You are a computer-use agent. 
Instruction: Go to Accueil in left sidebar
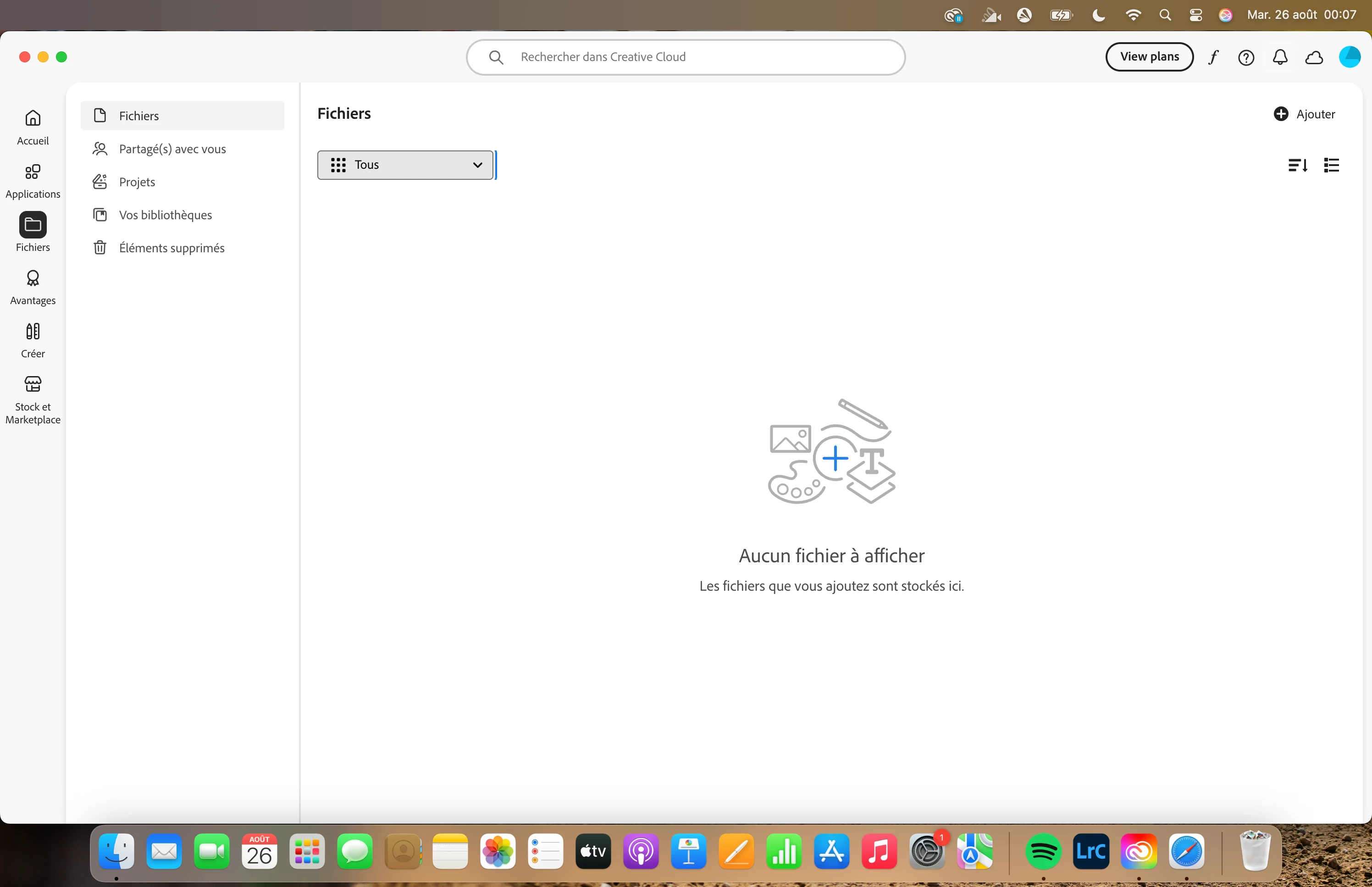(33, 128)
